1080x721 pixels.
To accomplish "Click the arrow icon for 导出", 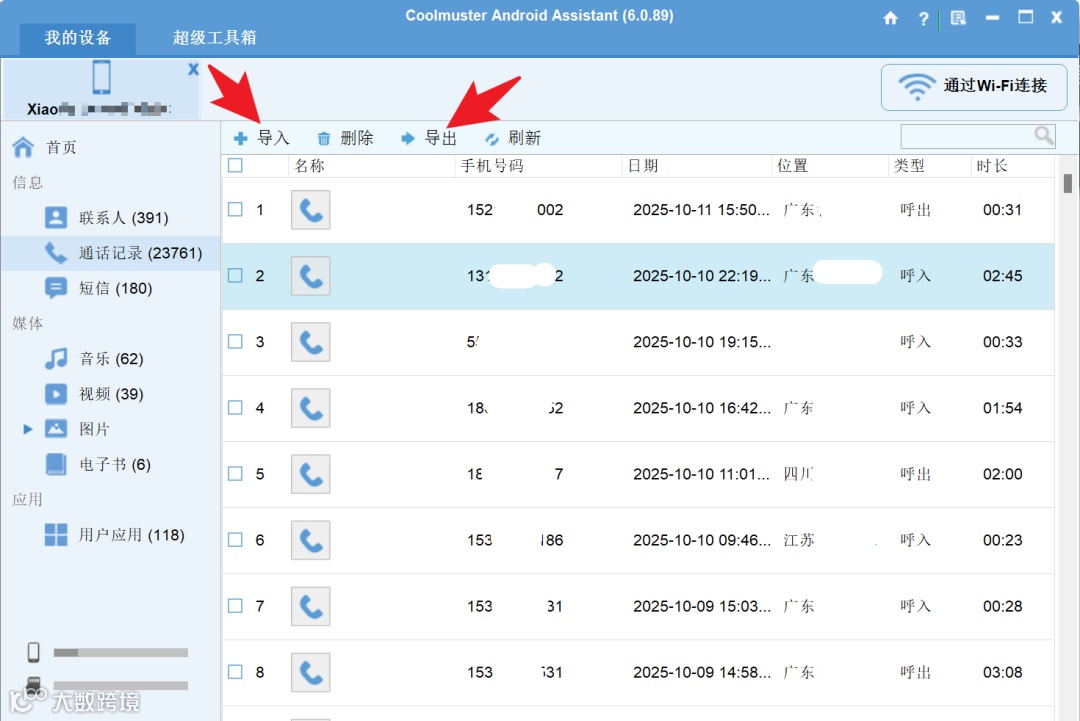I will pos(408,138).
